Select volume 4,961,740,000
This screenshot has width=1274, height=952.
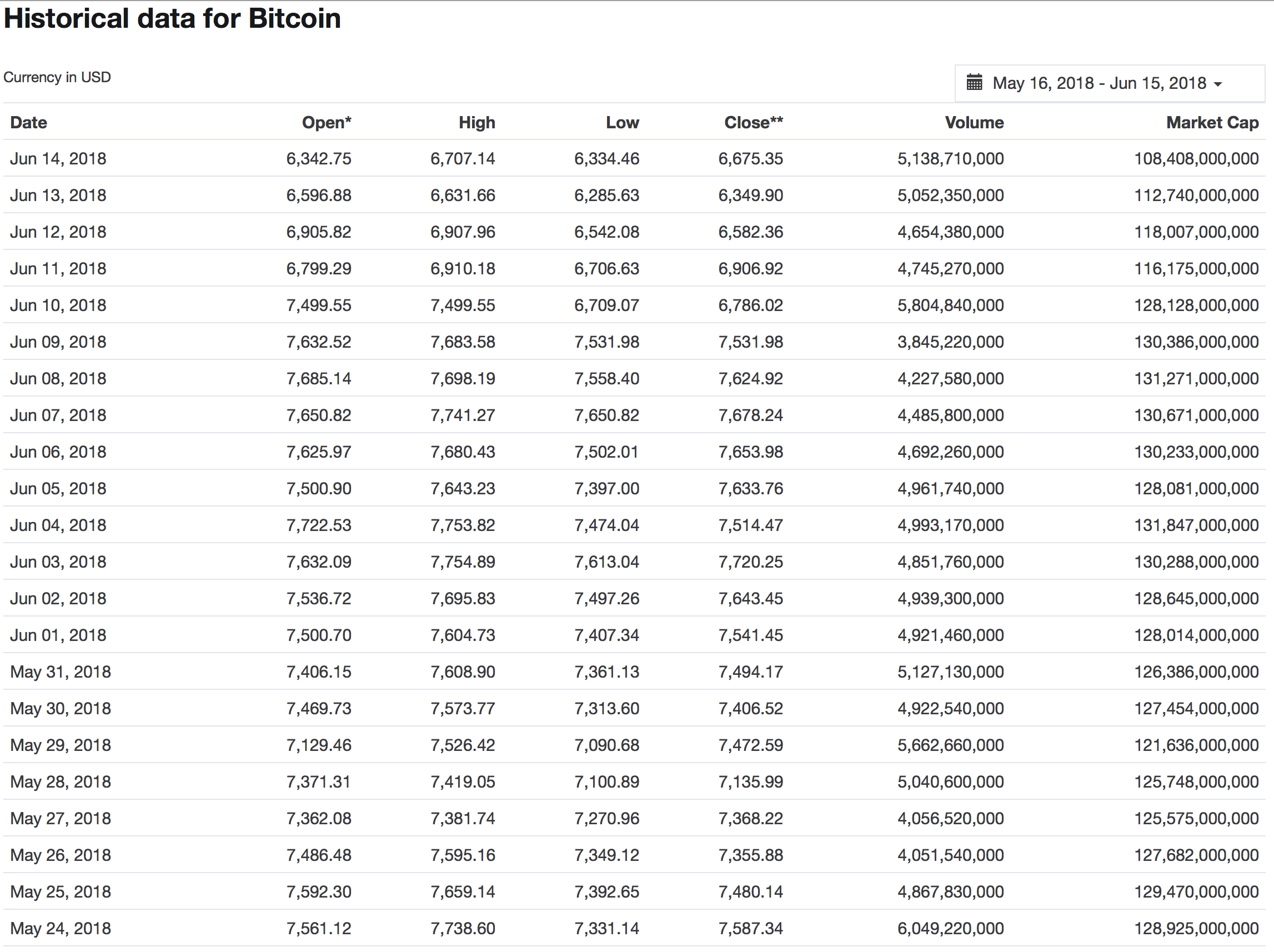[950, 488]
